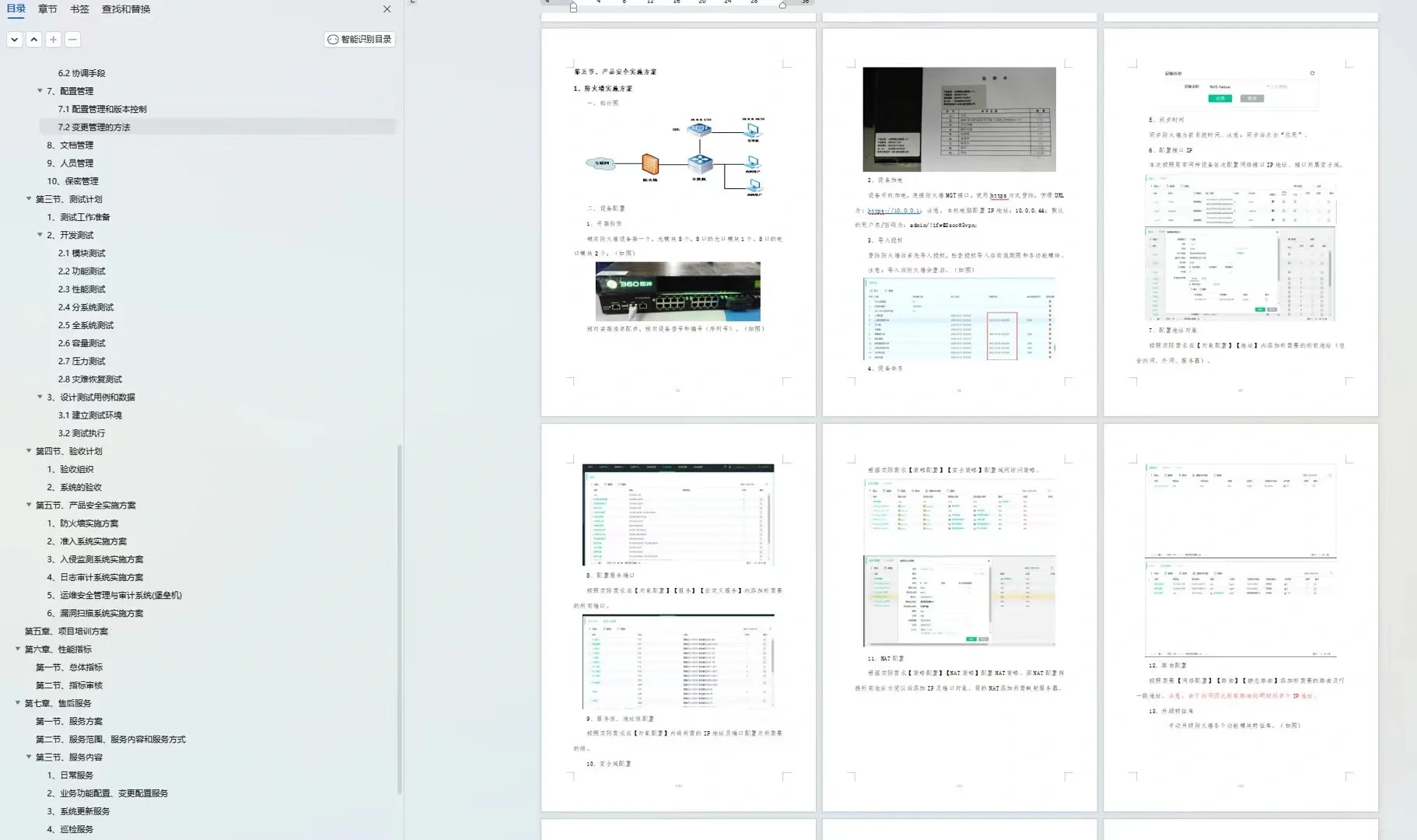Switch to the 目录 tab
This screenshot has height=840, width=1417.
pos(16,9)
